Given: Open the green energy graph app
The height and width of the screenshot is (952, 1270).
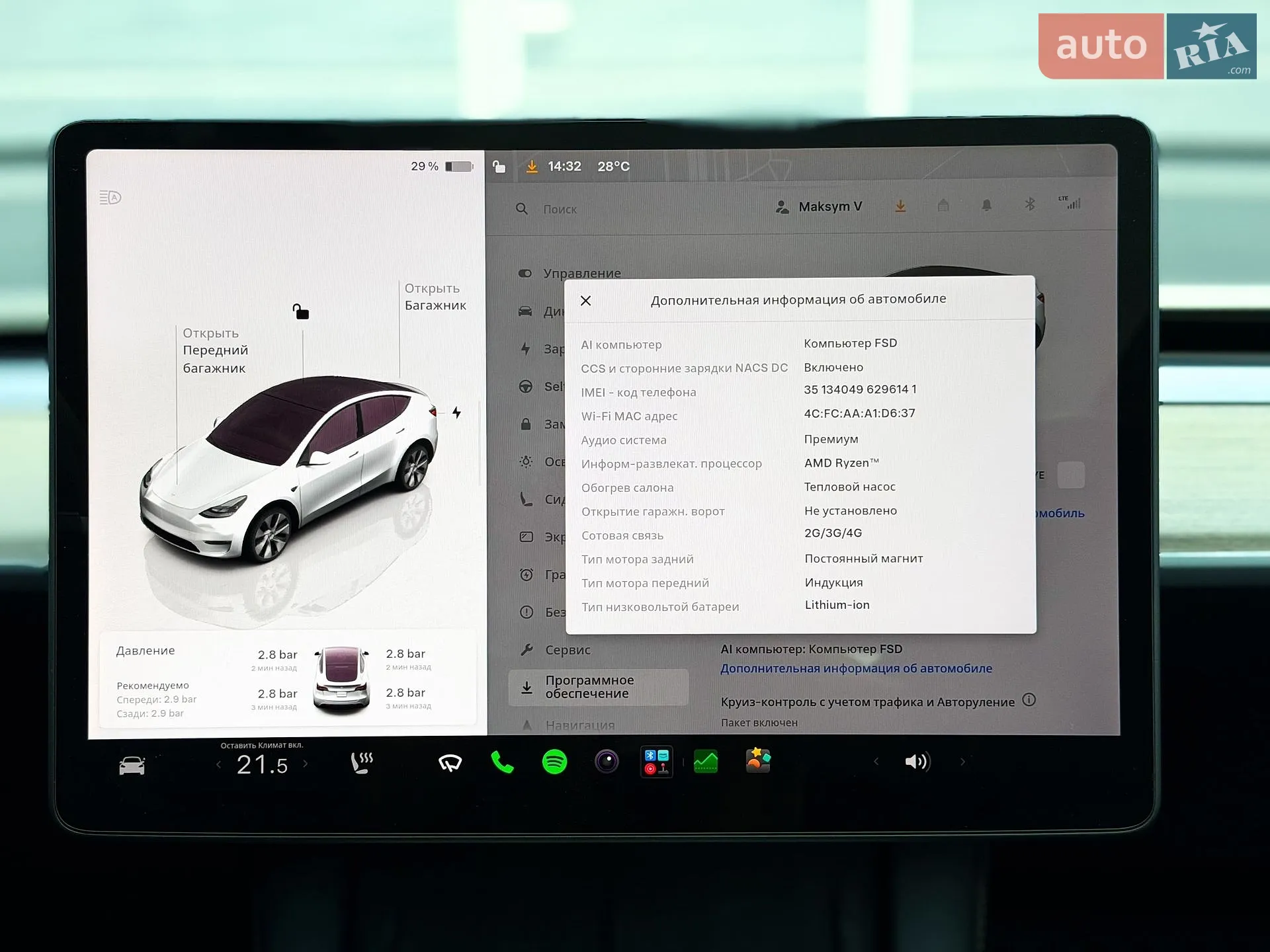Looking at the screenshot, I should point(706,762).
